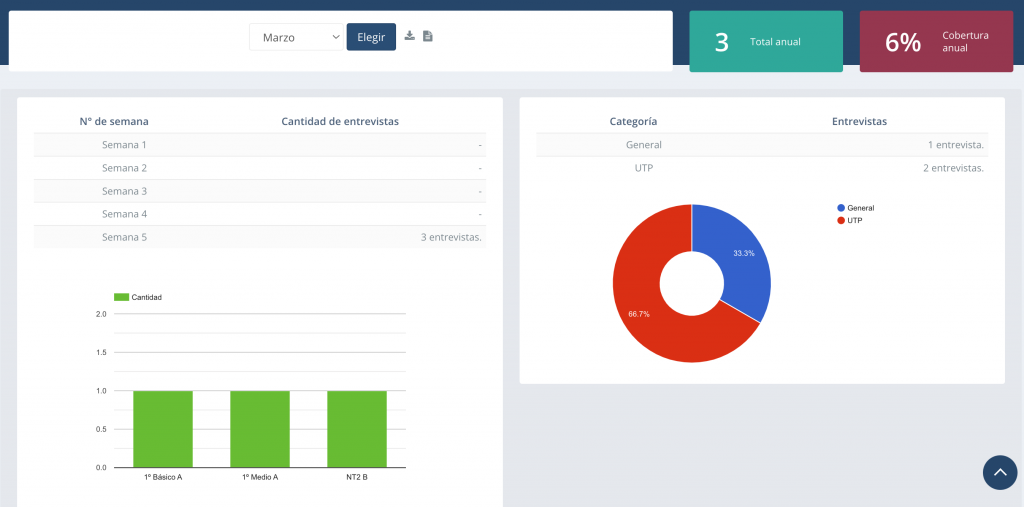Click the 1º Básico A green bar
Image resolution: width=1024 pixels, height=507 pixels.
pos(163,429)
